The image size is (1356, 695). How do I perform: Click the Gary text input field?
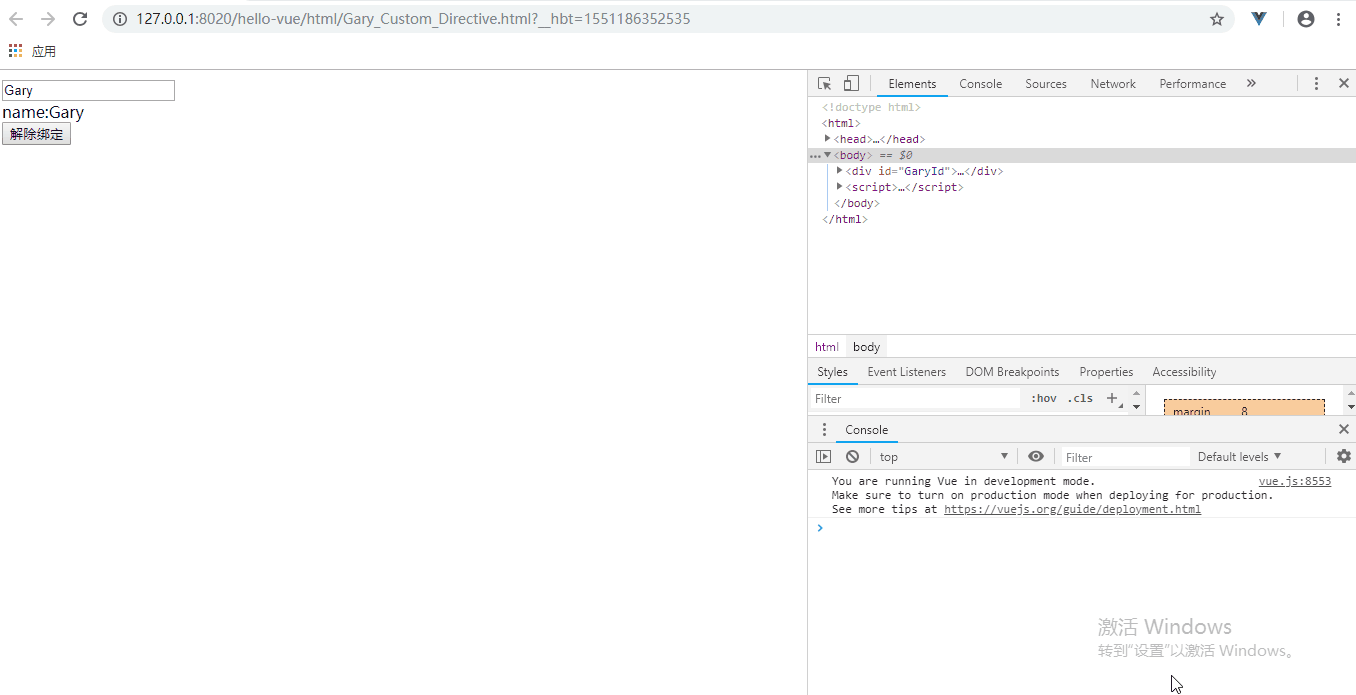point(88,90)
